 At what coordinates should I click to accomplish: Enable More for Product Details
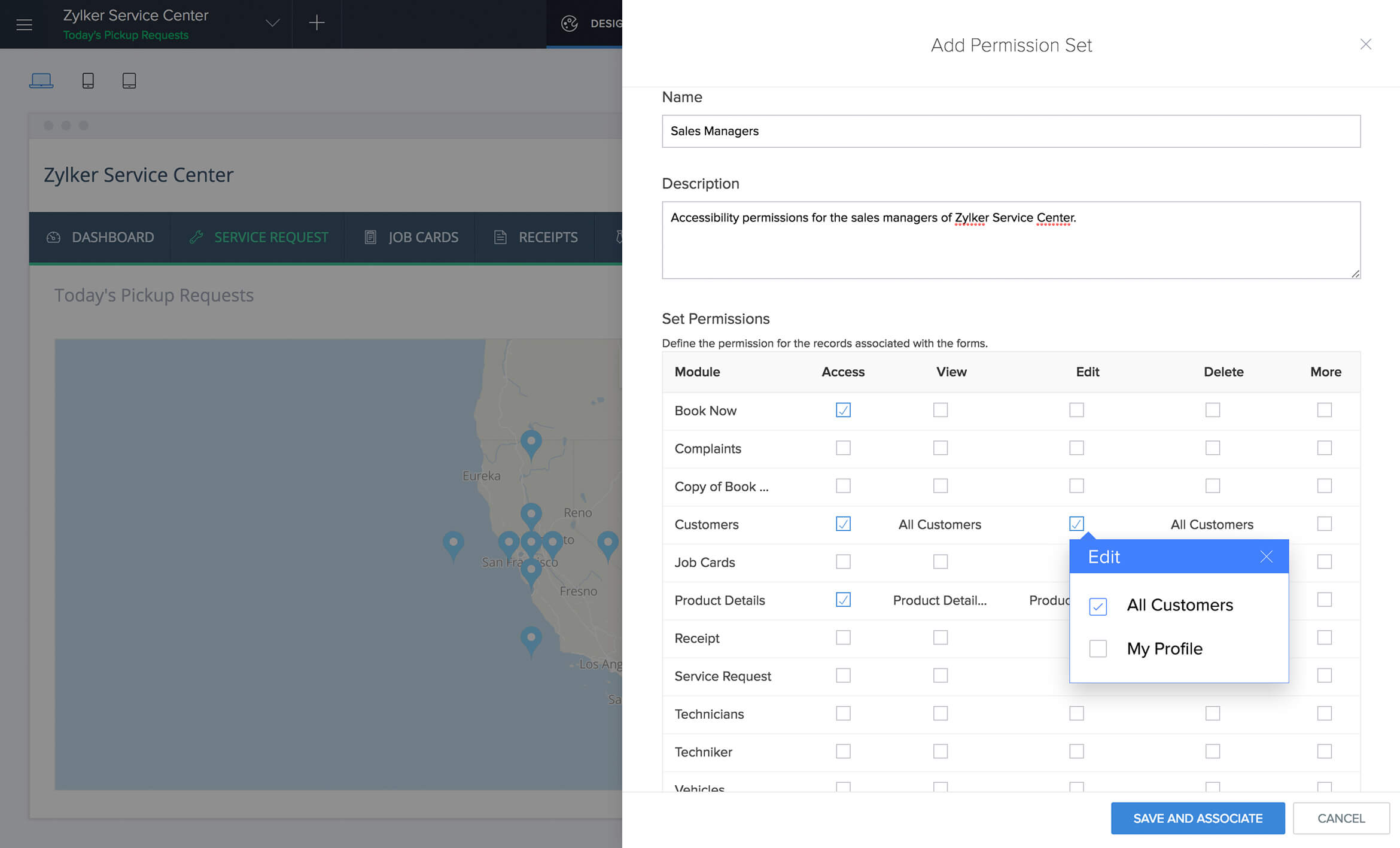[1325, 600]
